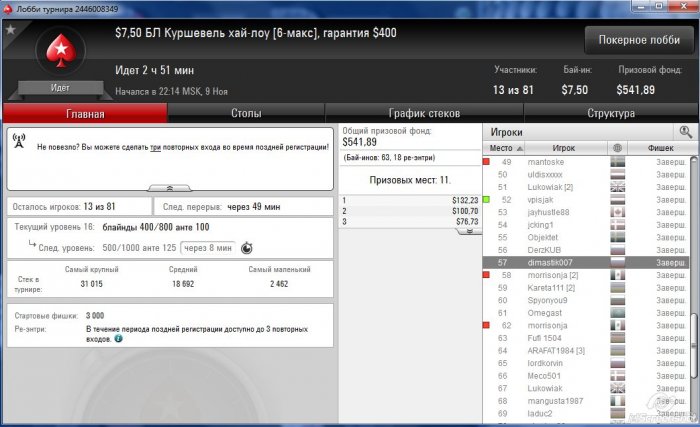The height and width of the screenshot is (427, 700).
Task: Click the flag next to jcking1
Action: 618,225
